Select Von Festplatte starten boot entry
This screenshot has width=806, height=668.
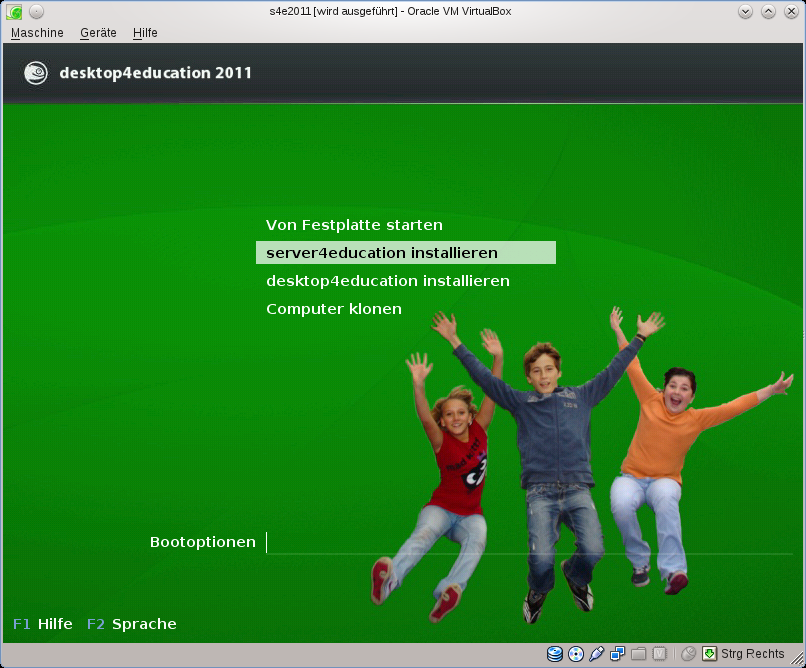tap(354, 225)
